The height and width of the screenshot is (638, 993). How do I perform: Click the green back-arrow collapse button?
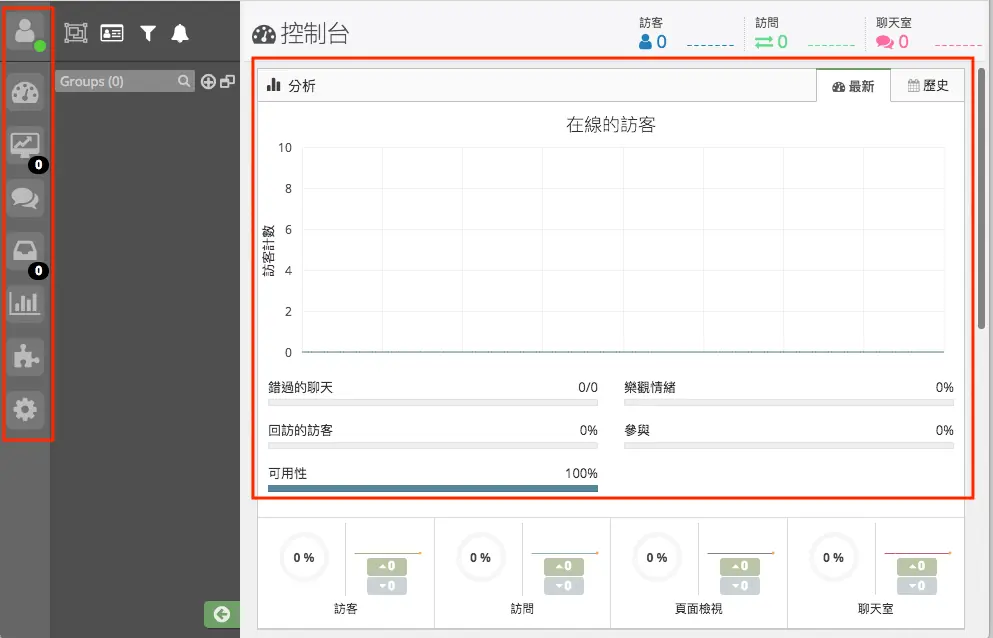pos(222,614)
